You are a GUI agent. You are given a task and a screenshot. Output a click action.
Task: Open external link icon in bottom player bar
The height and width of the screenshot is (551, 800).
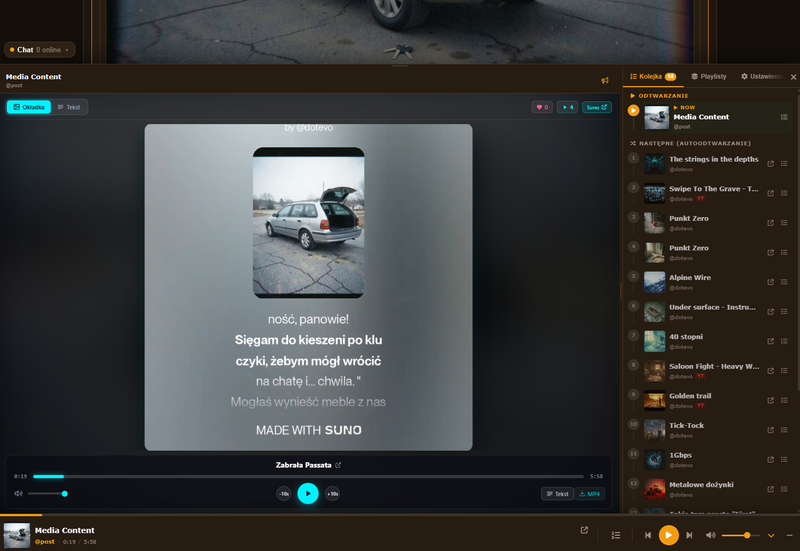click(584, 531)
